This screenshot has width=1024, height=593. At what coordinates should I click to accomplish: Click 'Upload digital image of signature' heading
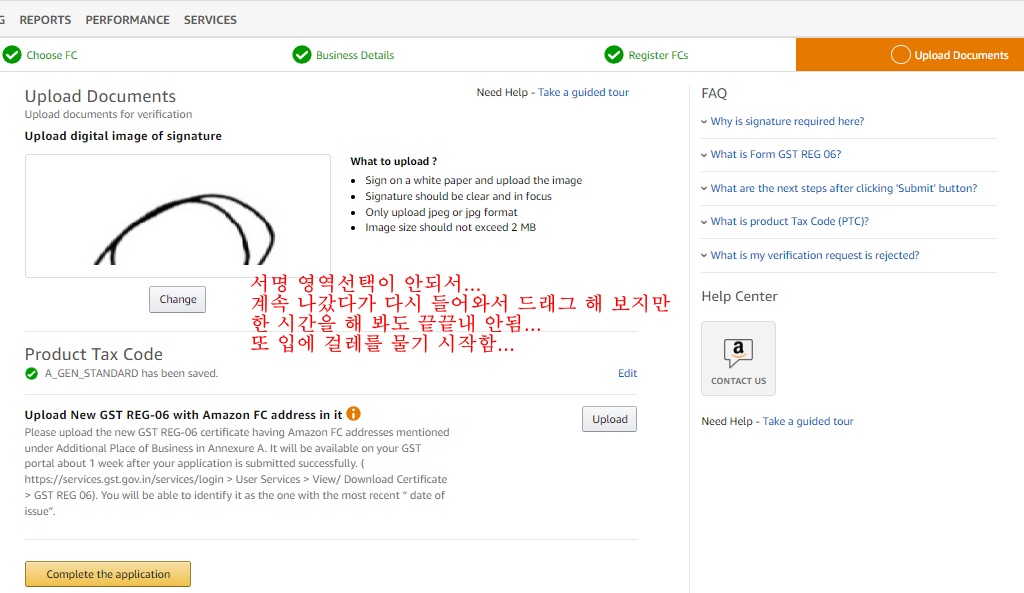point(123,136)
